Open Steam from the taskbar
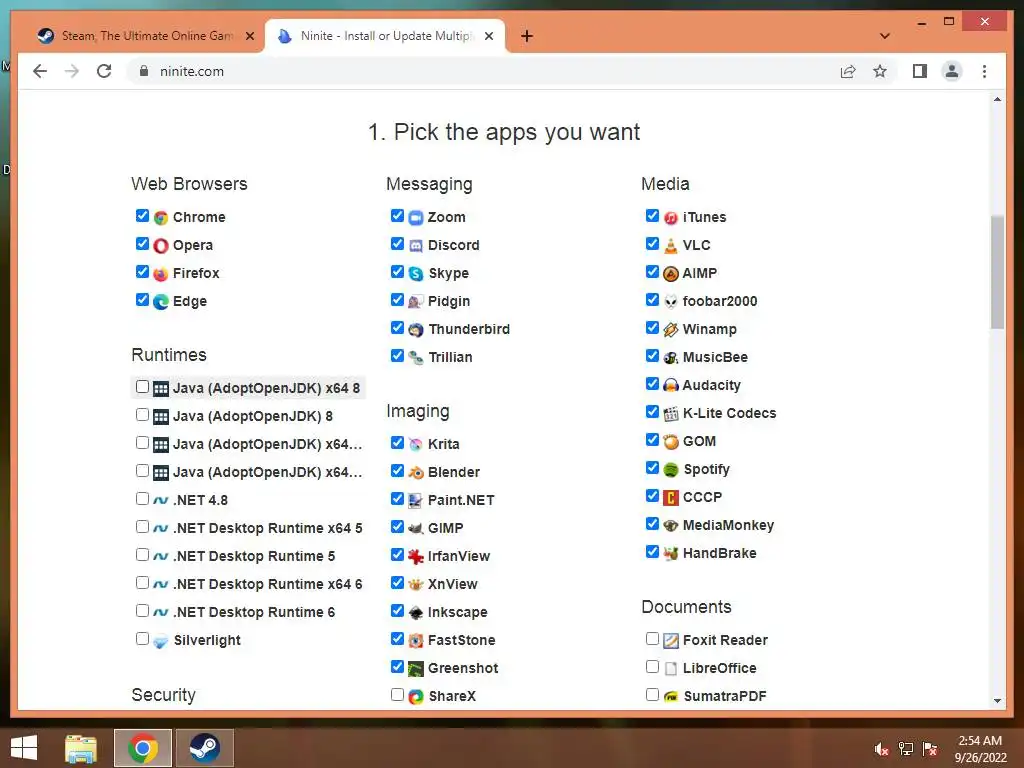1024x768 pixels. (204, 748)
